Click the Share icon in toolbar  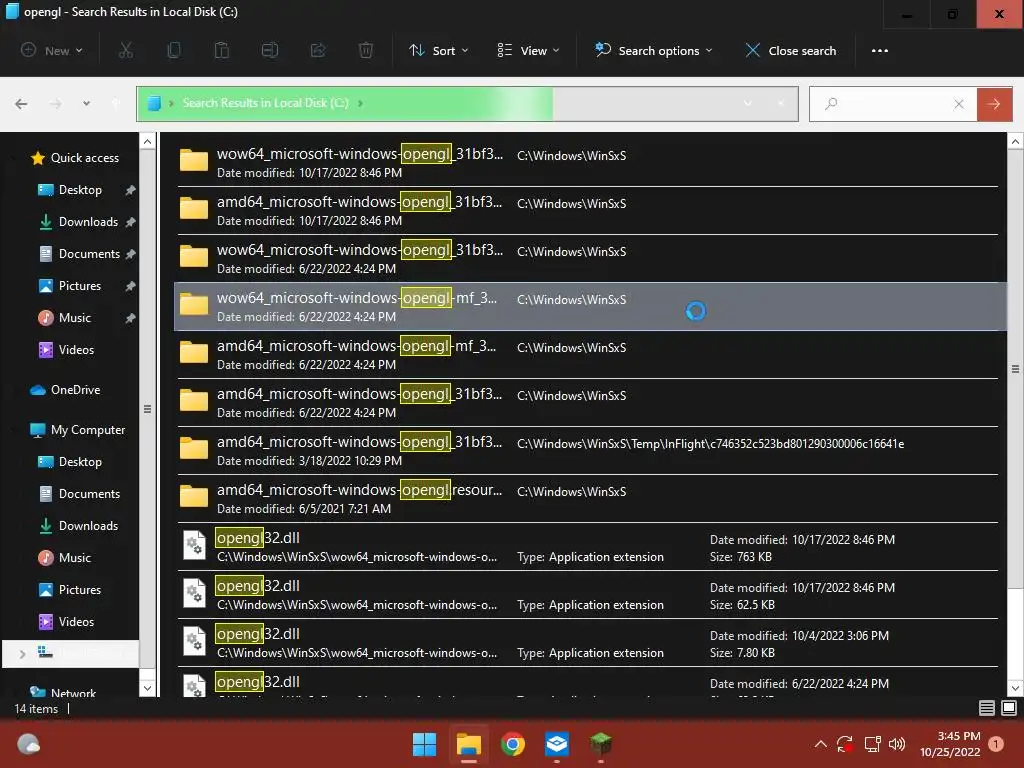[318, 50]
